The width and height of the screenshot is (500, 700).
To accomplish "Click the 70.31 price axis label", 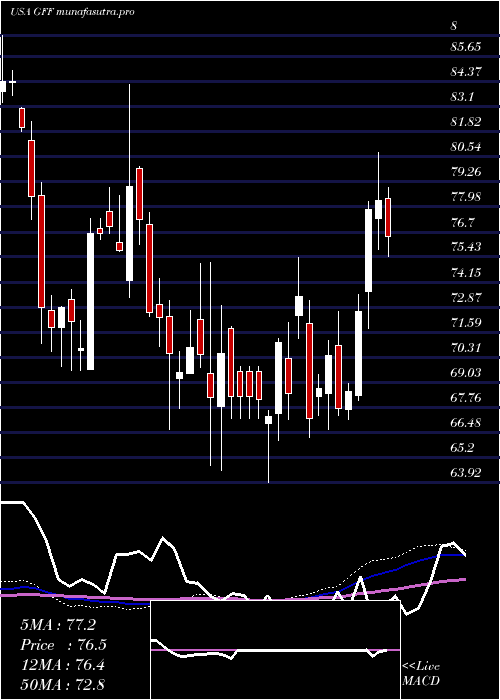I will (466, 347).
